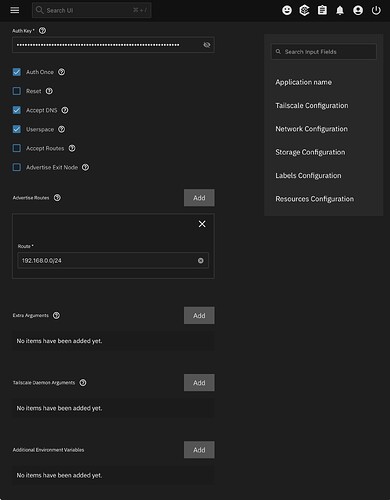Uncheck the Accept DNS checkbox
The image size is (390, 500).
pos(17,110)
